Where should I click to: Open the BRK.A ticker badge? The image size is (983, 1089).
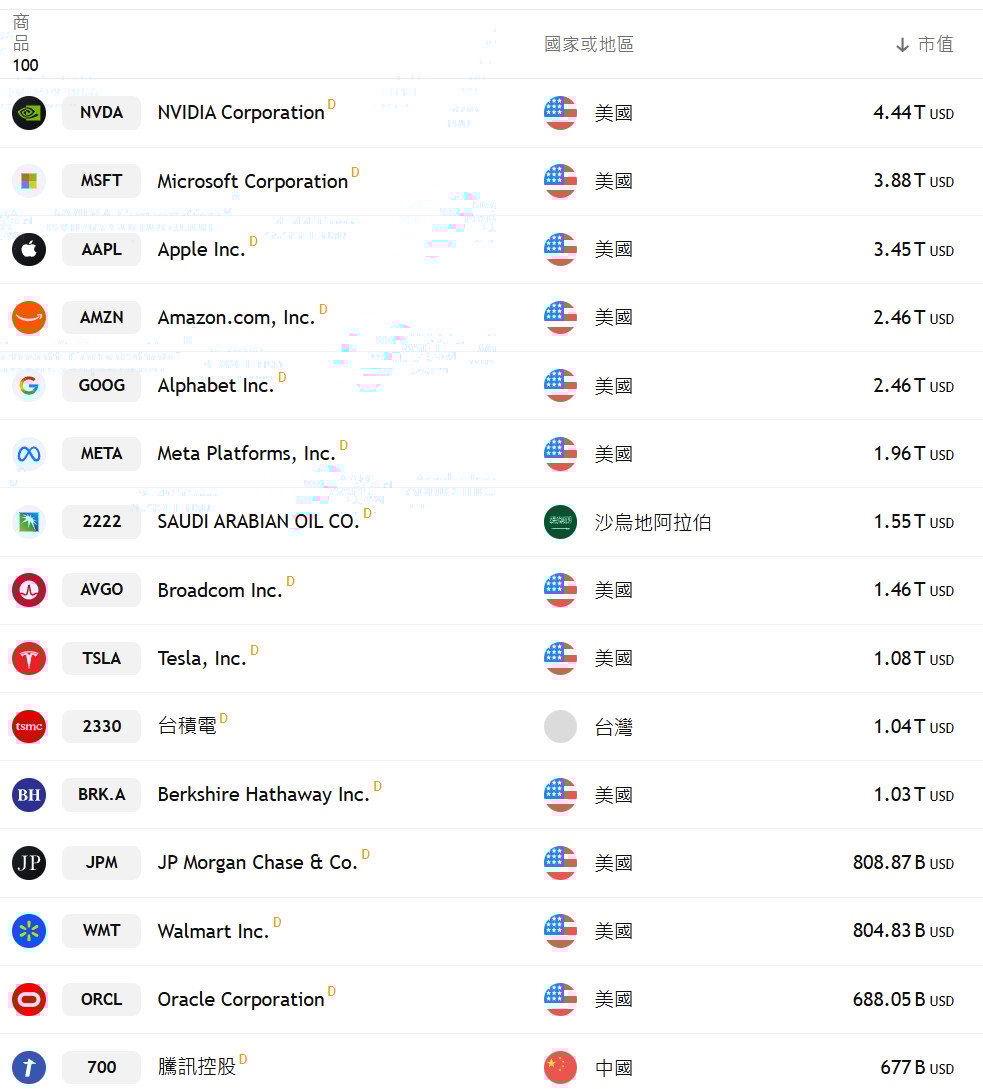pyautogui.click(x=101, y=795)
